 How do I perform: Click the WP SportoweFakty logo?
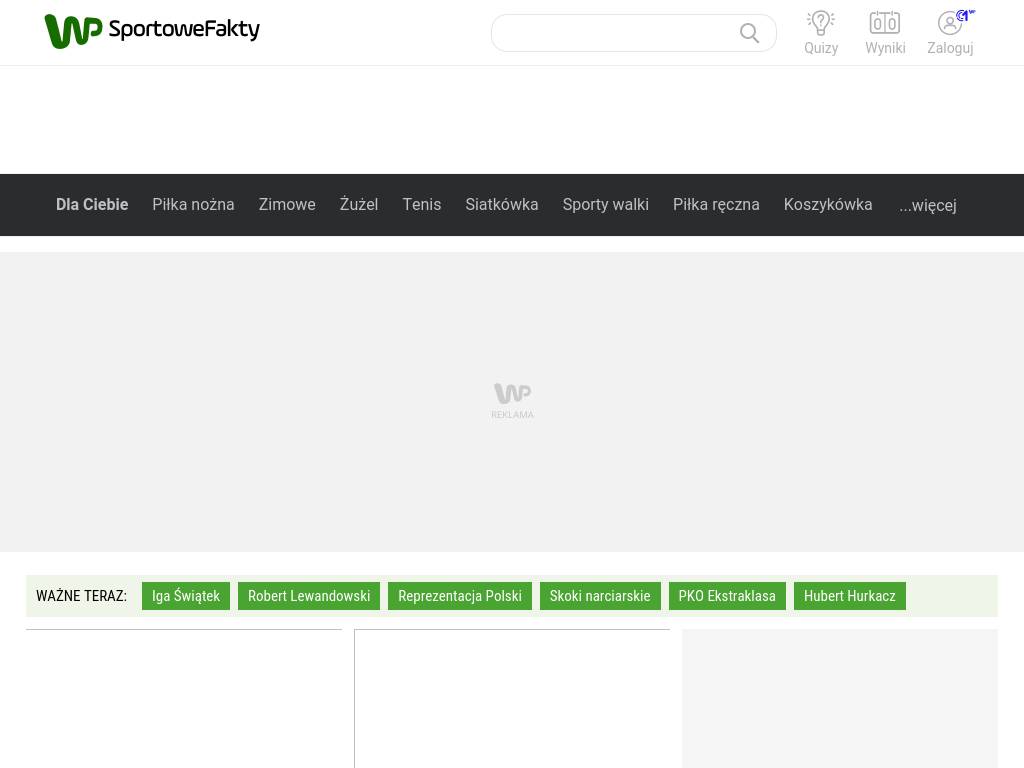[x=152, y=31]
